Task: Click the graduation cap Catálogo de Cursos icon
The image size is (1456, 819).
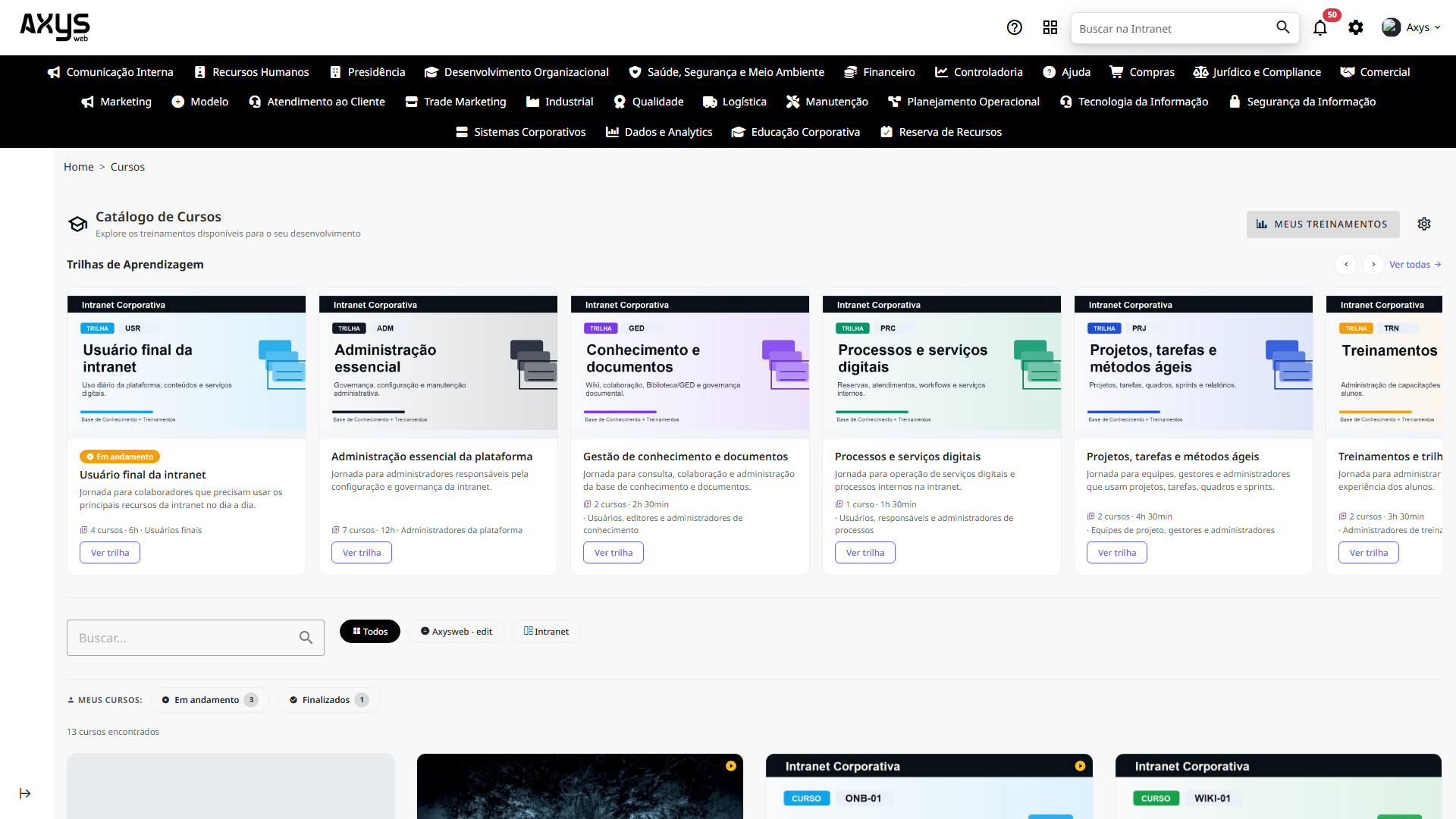Action: (77, 224)
